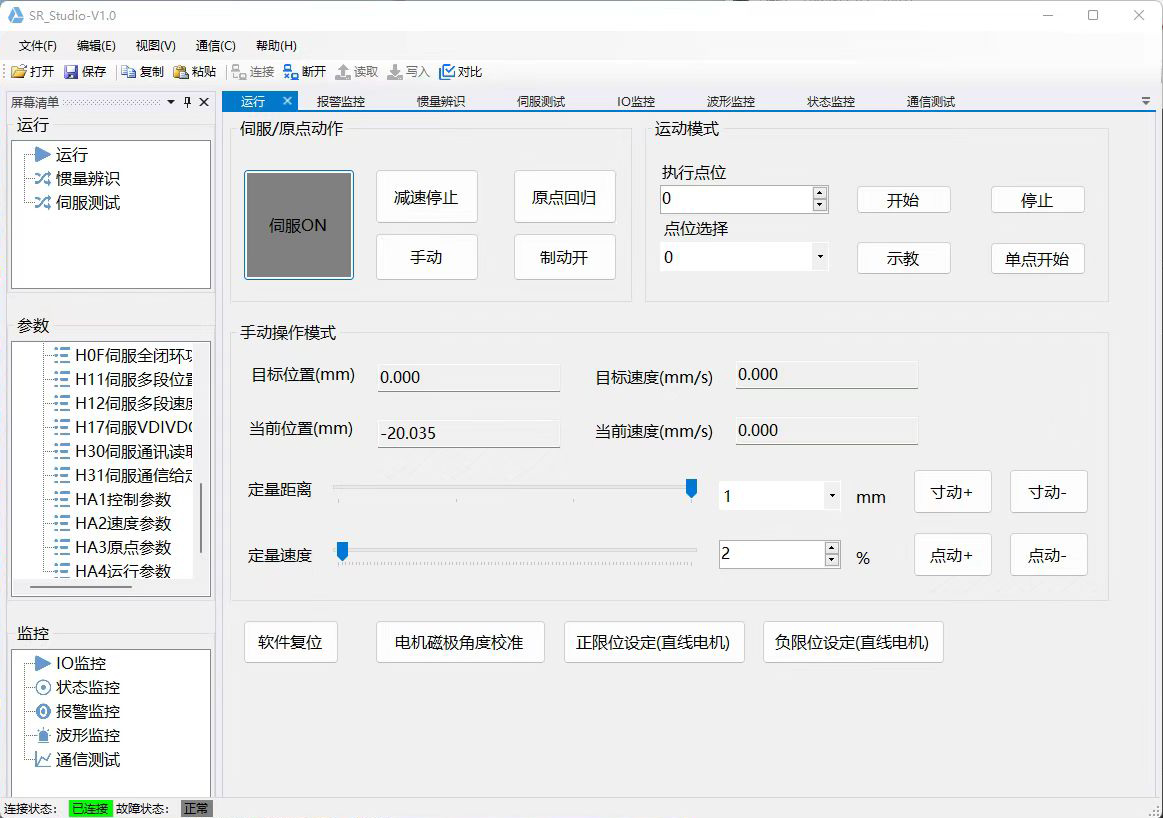Toggle the 伺服ON servo button

pos(299,225)
